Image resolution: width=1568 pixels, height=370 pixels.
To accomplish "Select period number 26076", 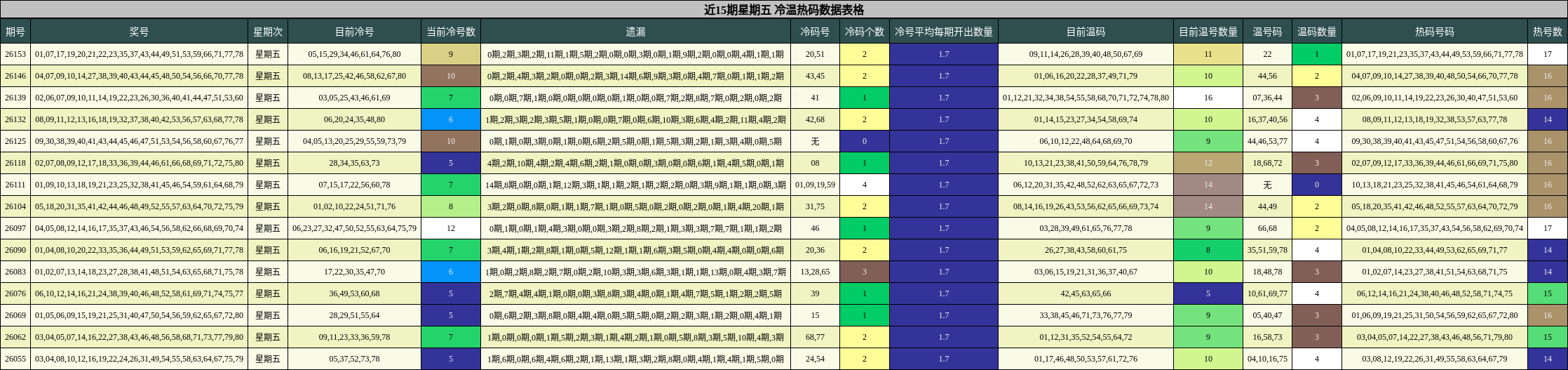I will point(15,293).
